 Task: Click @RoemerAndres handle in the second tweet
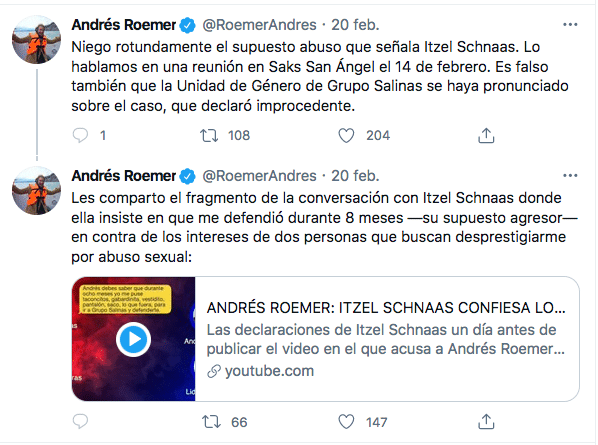(259, 176)
